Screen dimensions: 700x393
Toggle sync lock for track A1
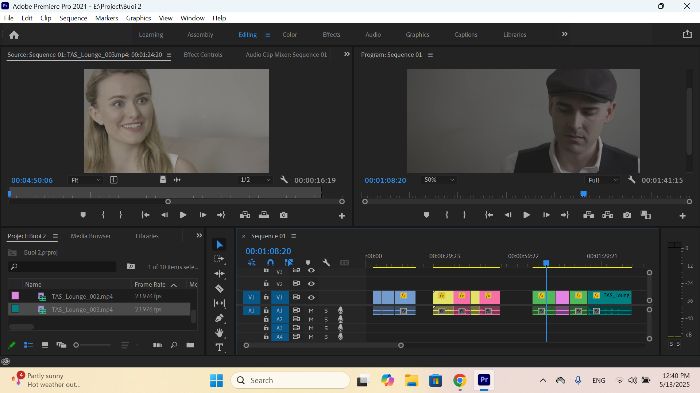pyautogui.click(x=296, y=310)
